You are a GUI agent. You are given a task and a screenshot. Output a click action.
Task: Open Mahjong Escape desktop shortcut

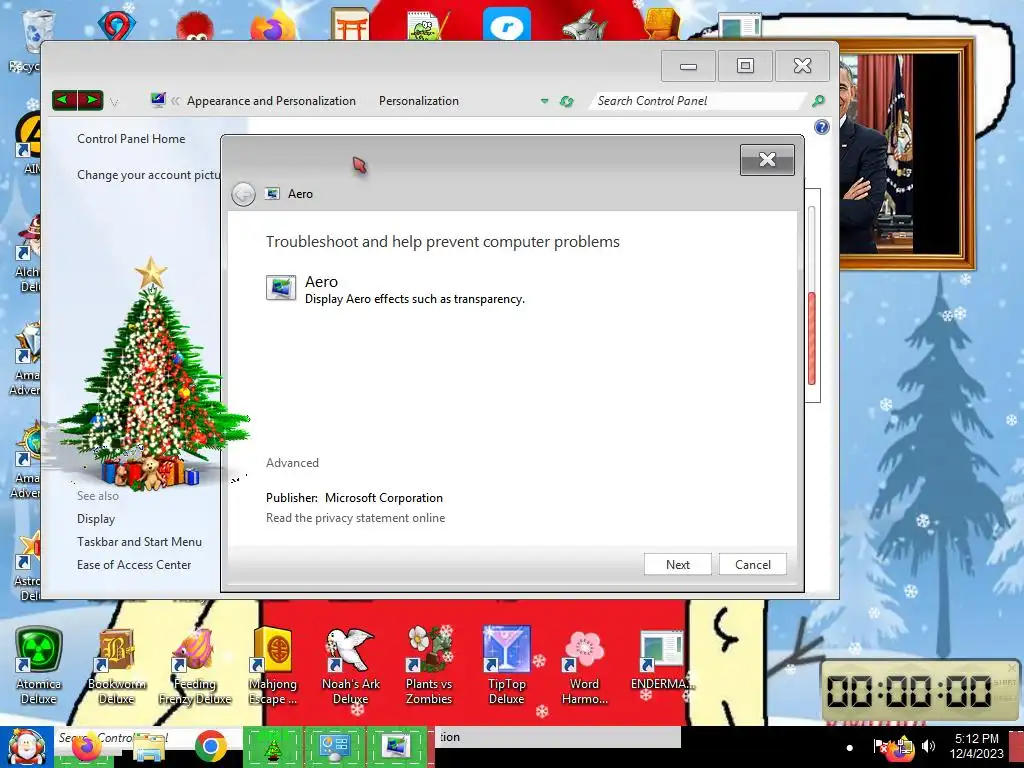click(x=273, y=665)
